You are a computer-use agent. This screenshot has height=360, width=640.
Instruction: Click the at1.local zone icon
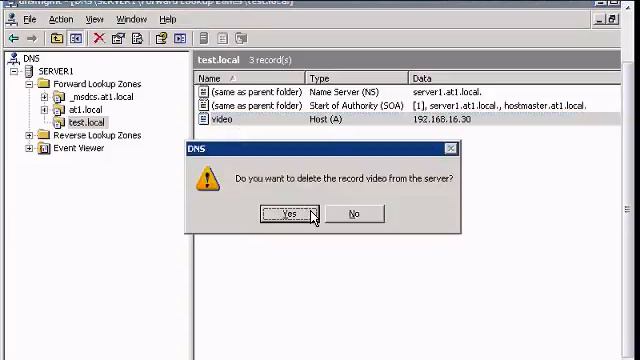[59, 110]
